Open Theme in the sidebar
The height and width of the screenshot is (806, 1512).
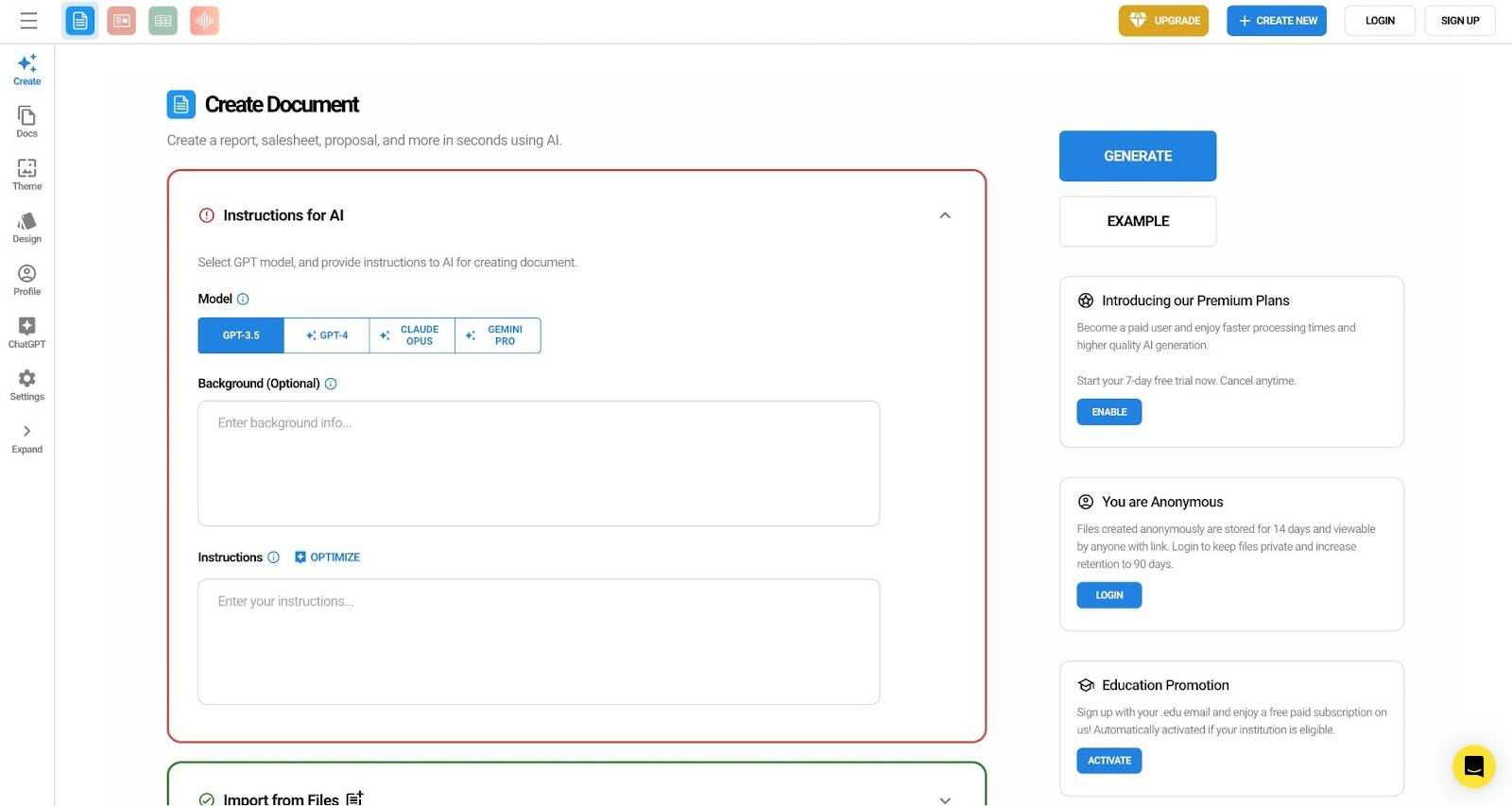[27, 175]
